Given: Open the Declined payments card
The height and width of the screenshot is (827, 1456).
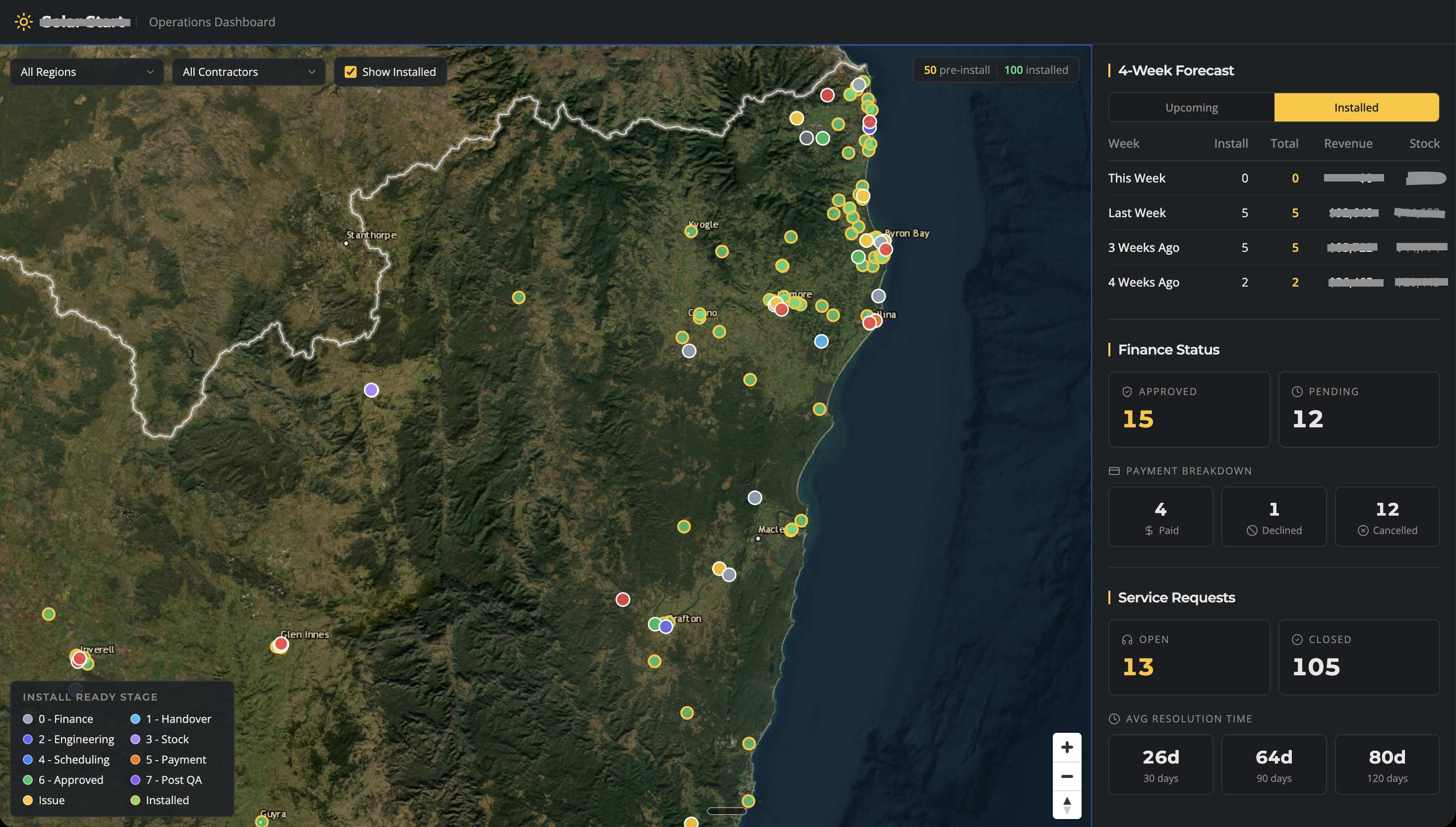Looking at the screenshot, I should pos(1274,516).
